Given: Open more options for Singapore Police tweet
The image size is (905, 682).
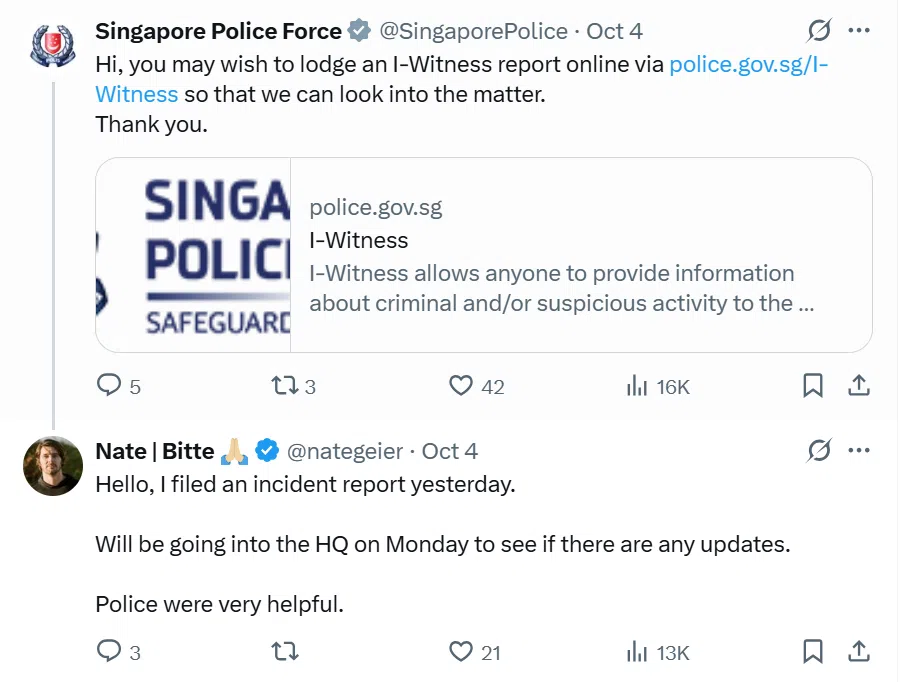Looking at the screenshot, I should pyautogui.click(x=858, y=31).
